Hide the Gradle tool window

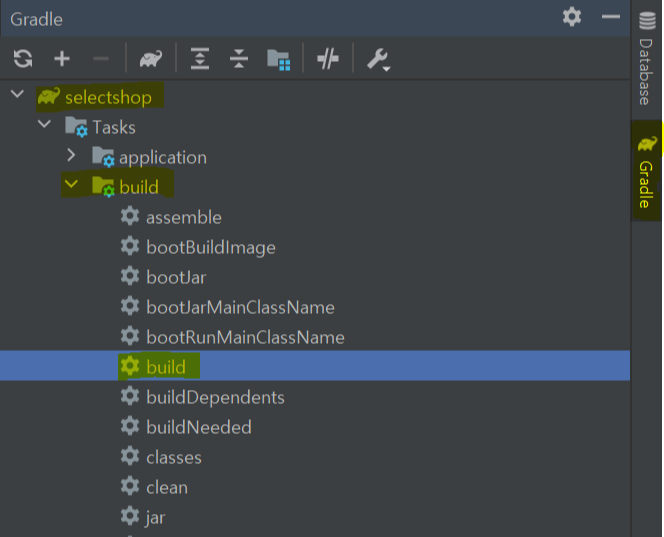click(x=611, y=17)
